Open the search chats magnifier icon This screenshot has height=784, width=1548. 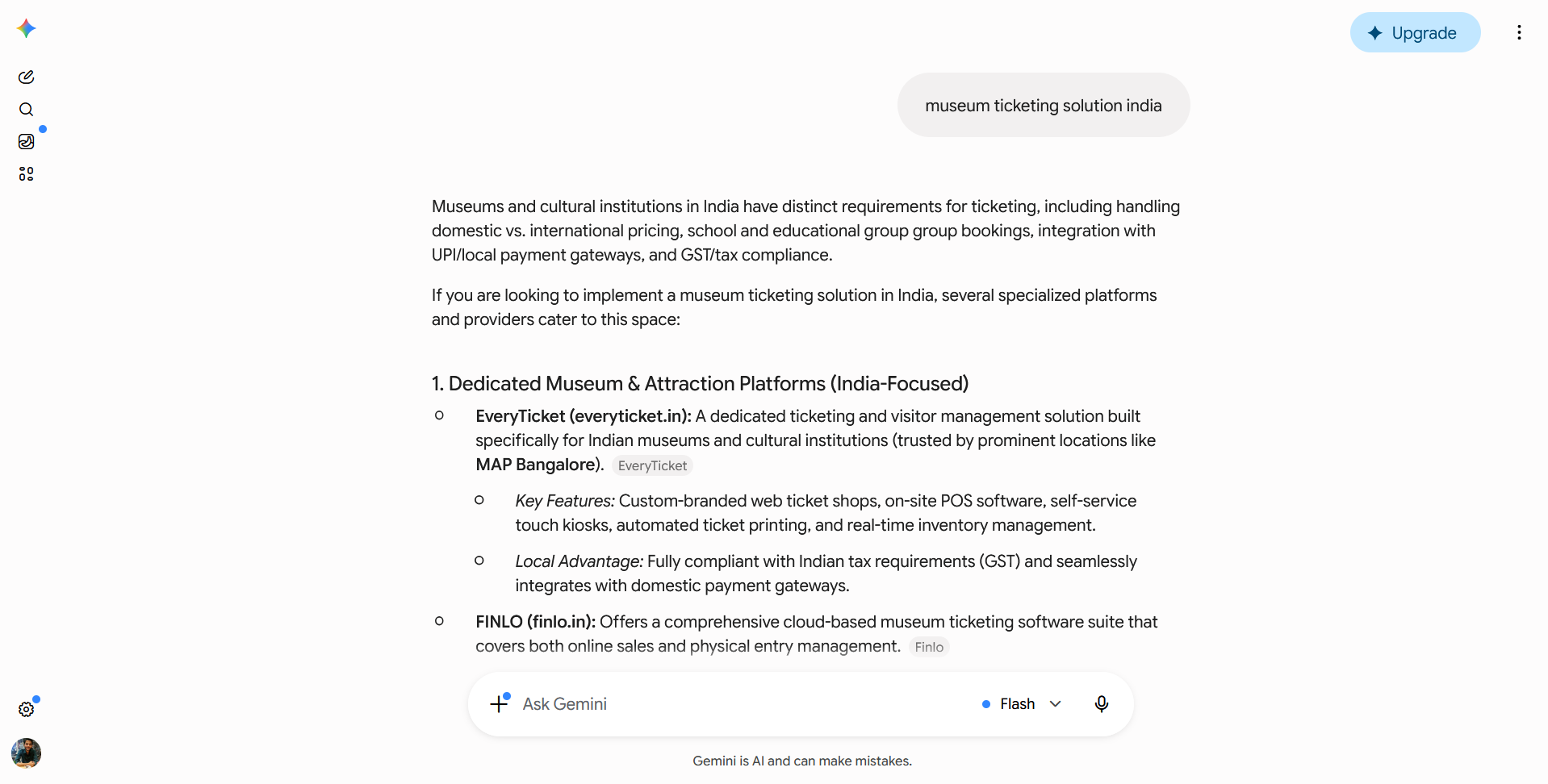click(x=26, y=110)
